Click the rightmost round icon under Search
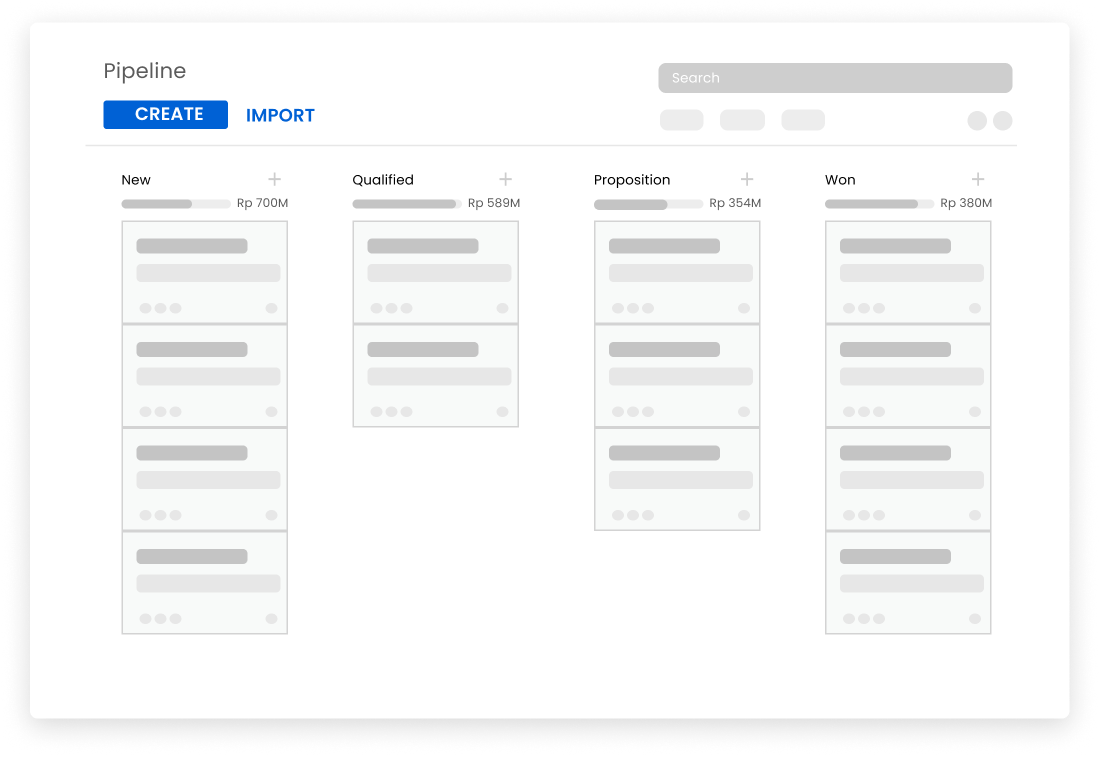The image size is (1100, 757). (1002, 121)
